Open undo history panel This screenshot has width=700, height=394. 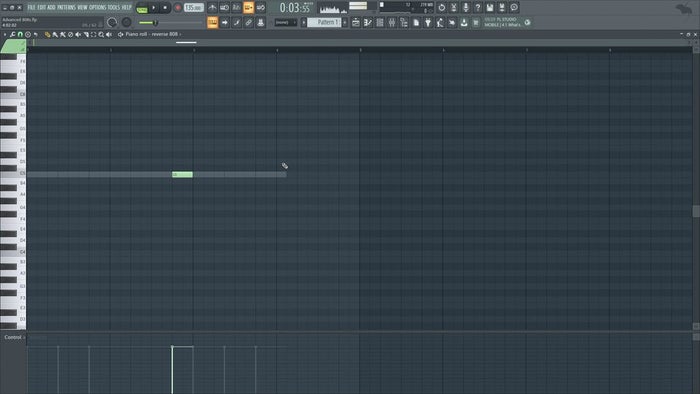click(442, 8)
